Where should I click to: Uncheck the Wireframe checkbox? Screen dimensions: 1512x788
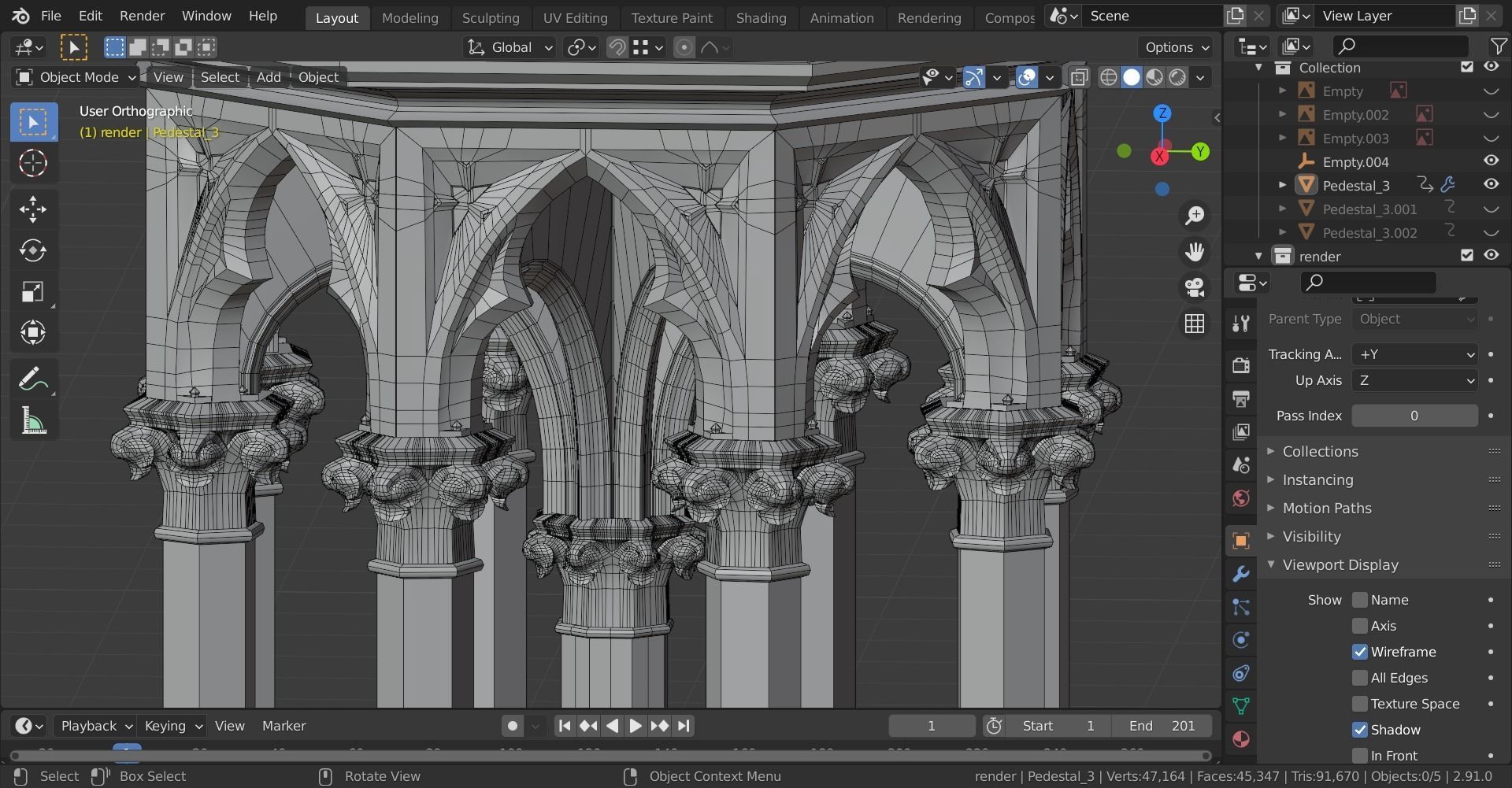(1360, 652)
